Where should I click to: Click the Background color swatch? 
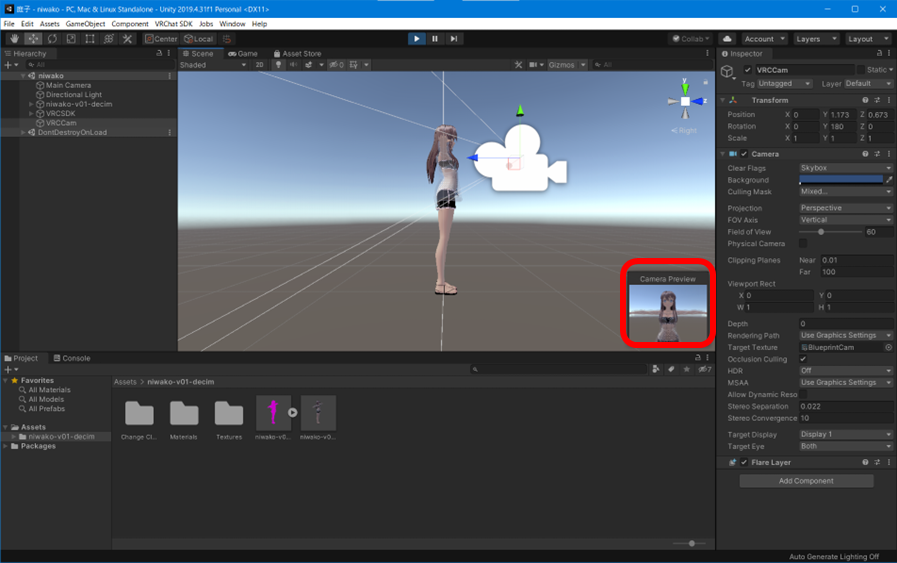[x=840, y=180]
